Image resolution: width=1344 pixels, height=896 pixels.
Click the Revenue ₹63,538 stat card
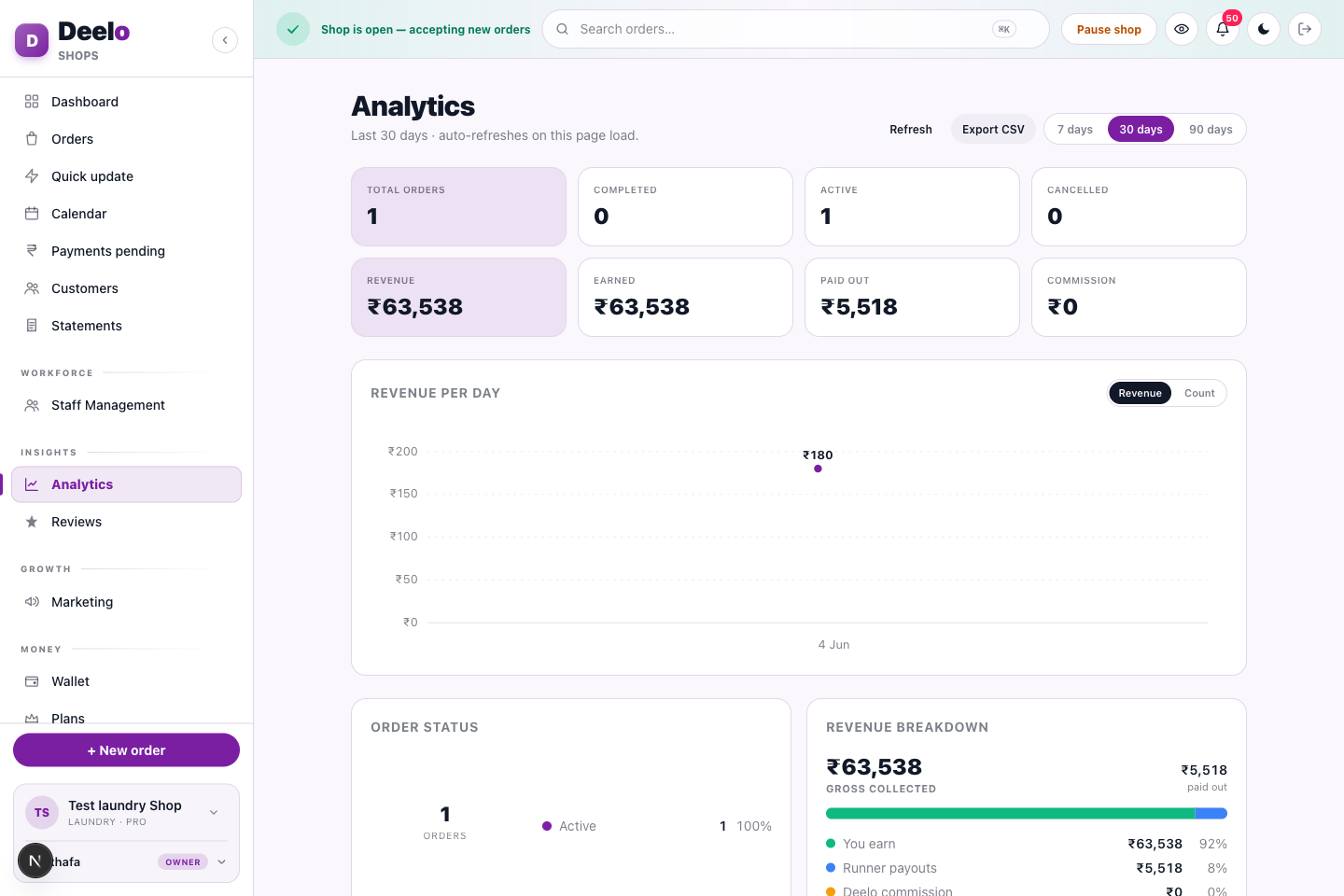coord(458,297)
